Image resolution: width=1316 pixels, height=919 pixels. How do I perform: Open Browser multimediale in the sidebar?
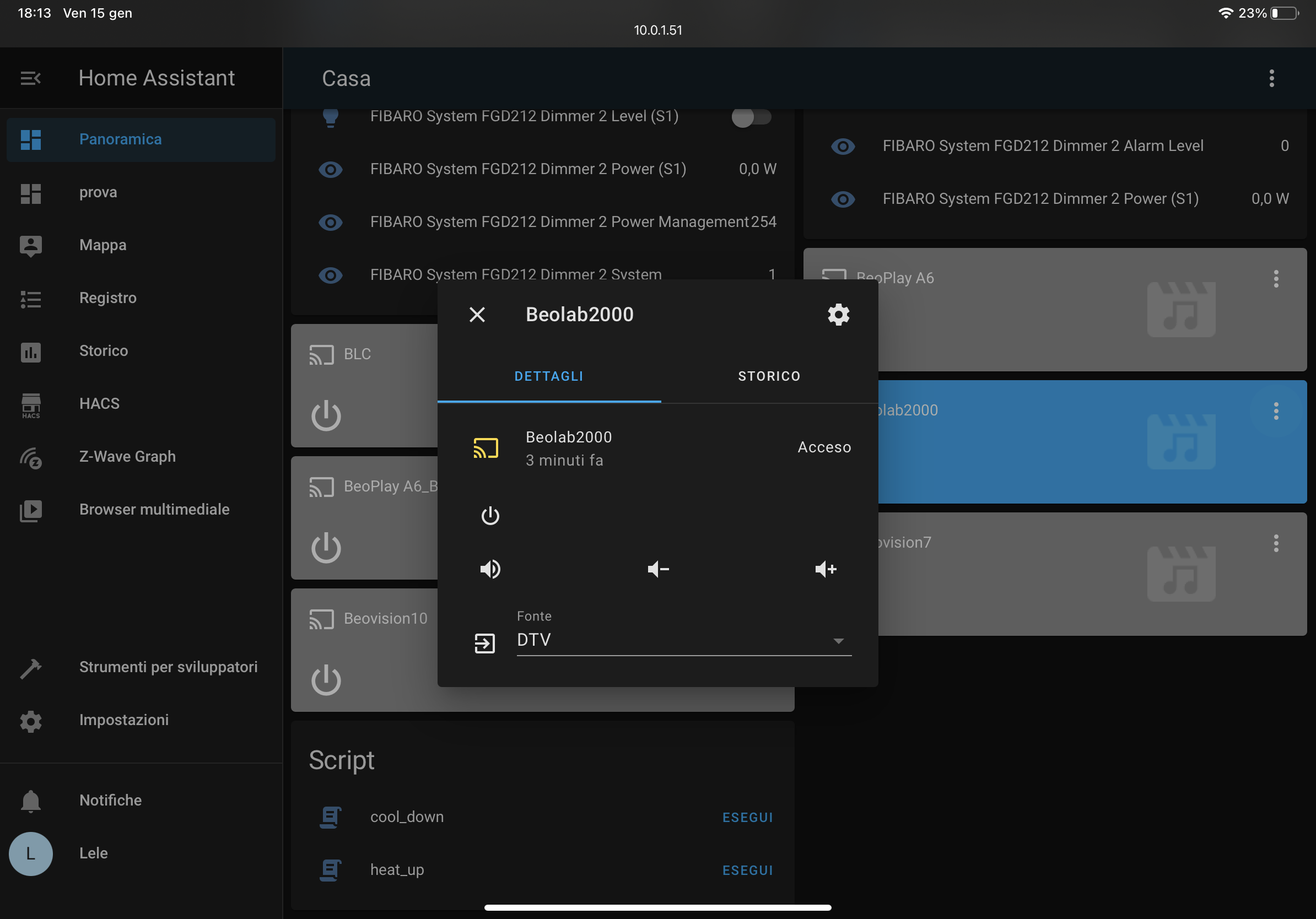pos(154,509)
